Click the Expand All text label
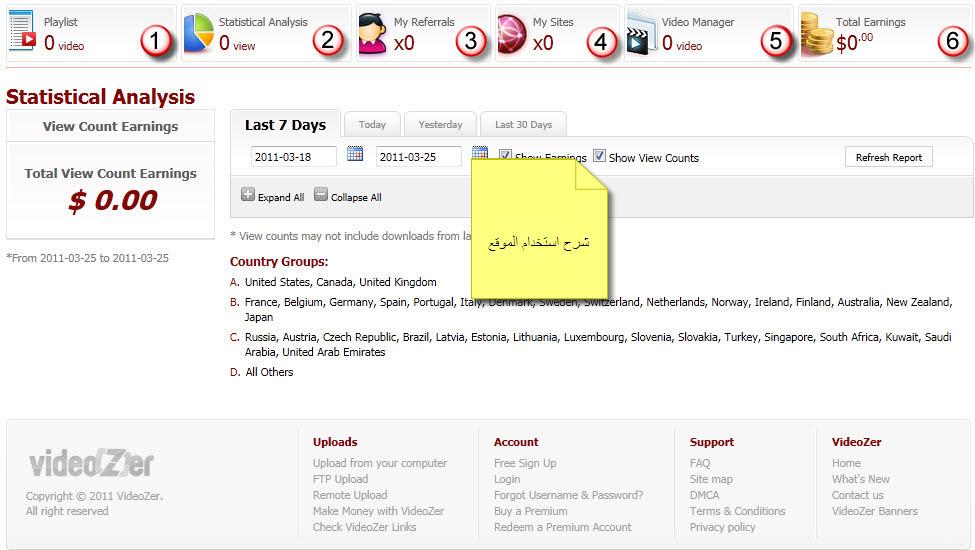975x550 pixels. 280,197
